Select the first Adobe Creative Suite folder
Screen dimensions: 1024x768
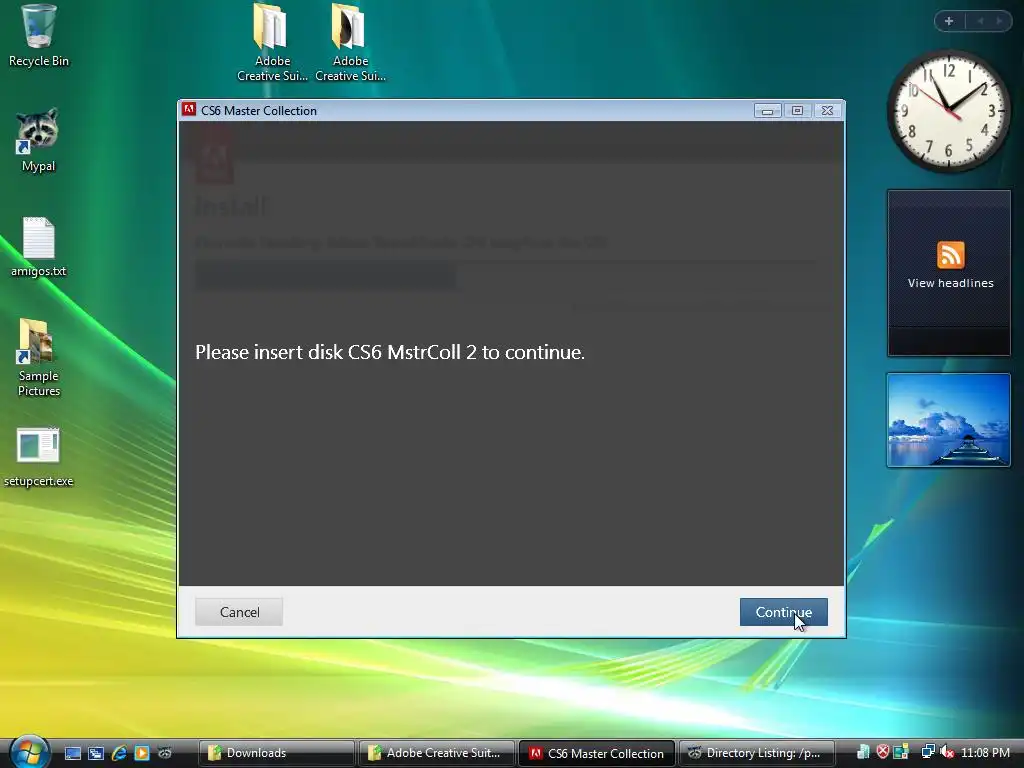272,43
